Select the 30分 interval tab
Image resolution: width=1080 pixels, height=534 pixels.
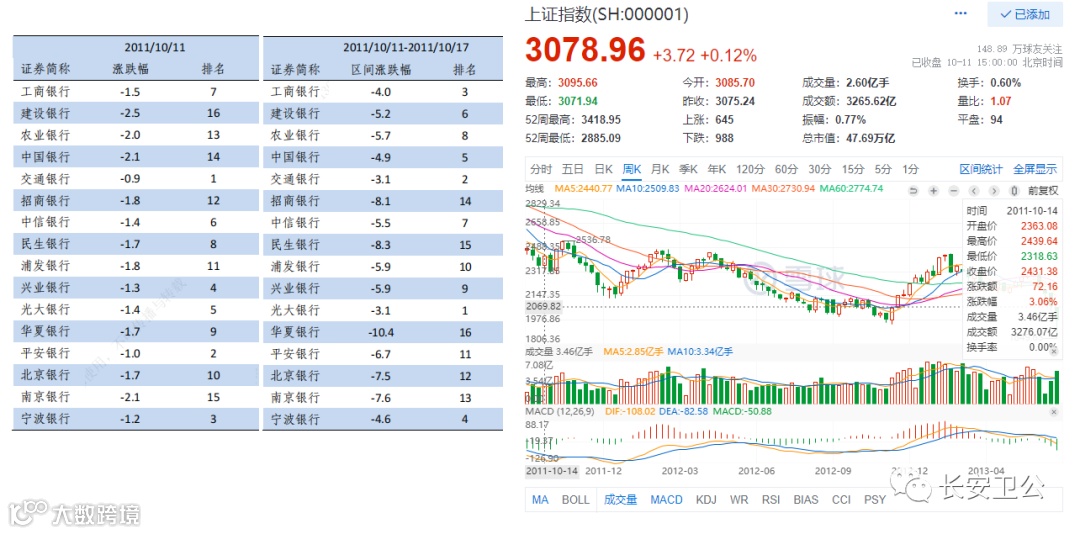[820, 169]
